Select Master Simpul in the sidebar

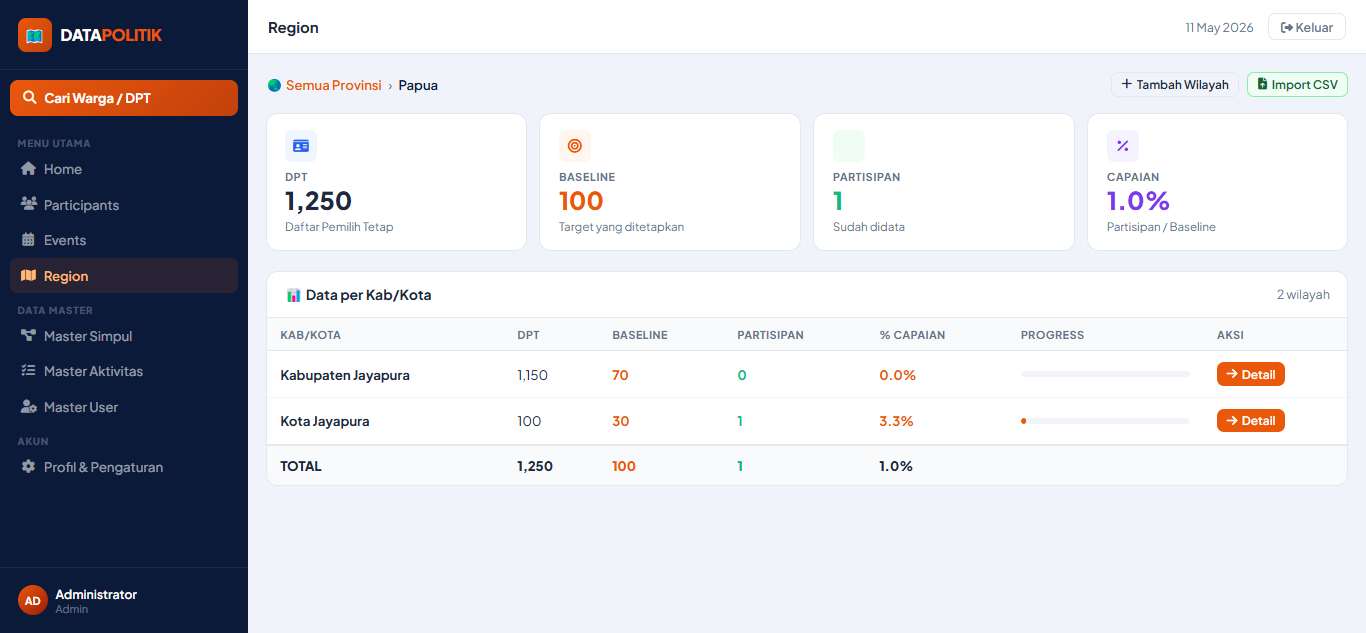click(x=124, y=336)
